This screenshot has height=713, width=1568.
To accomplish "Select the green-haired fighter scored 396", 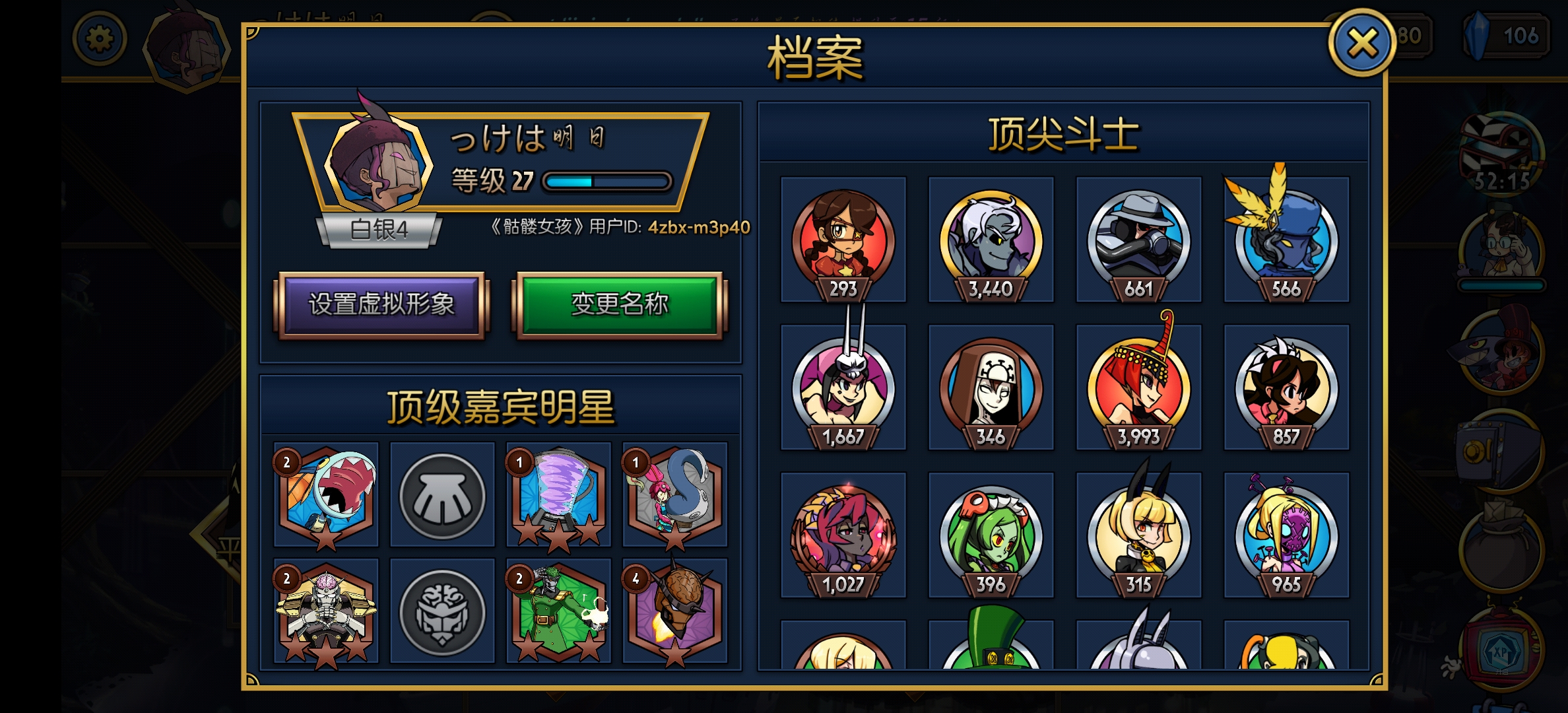I will pos(991,535).
